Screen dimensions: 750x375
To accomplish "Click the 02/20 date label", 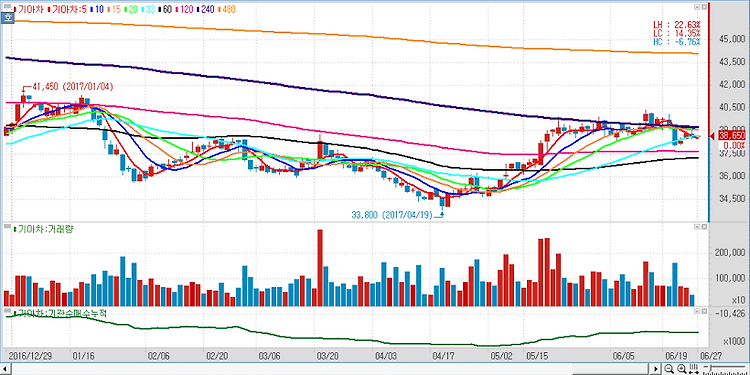I will pos(216,356).
